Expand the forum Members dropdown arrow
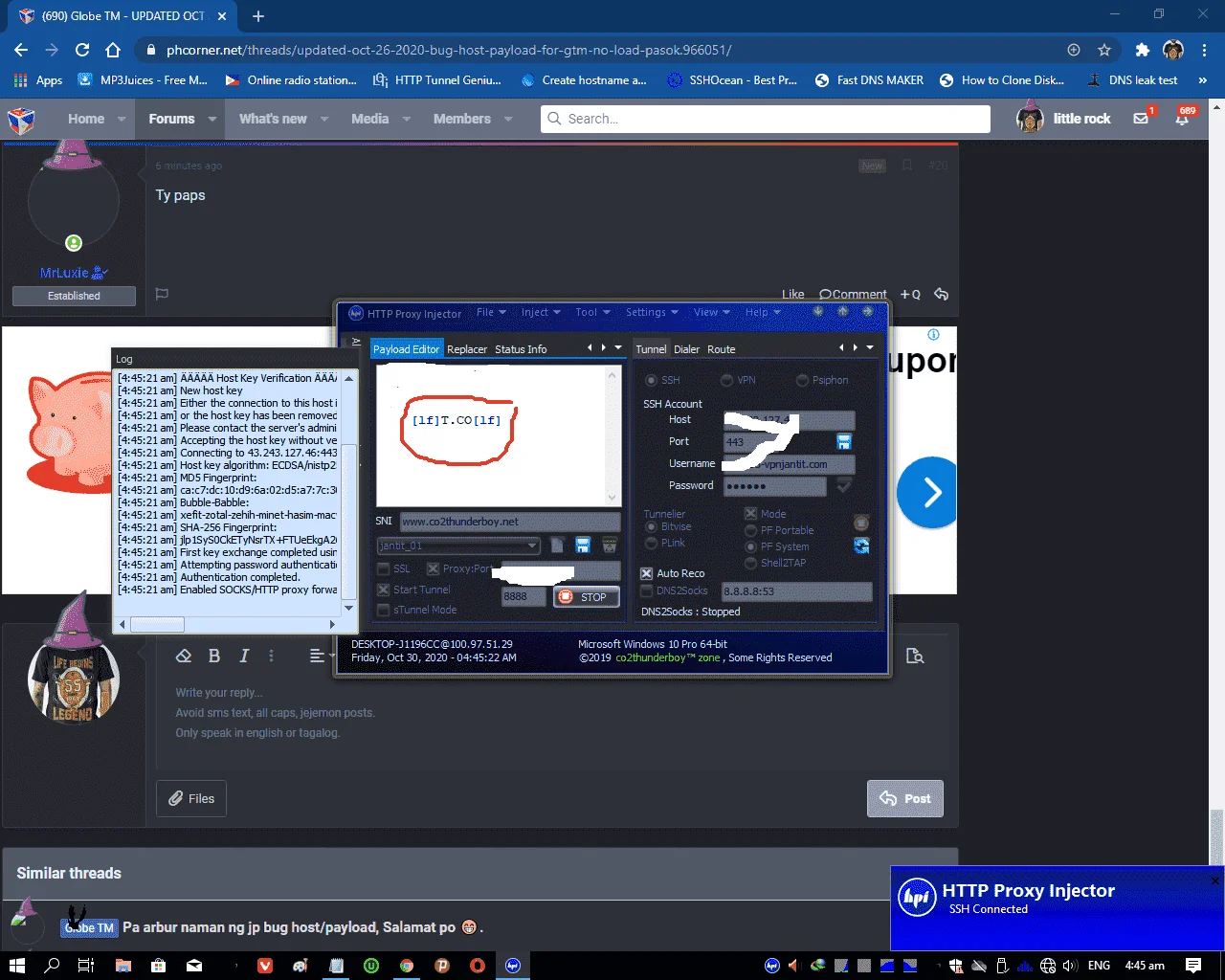 [508, 119]
